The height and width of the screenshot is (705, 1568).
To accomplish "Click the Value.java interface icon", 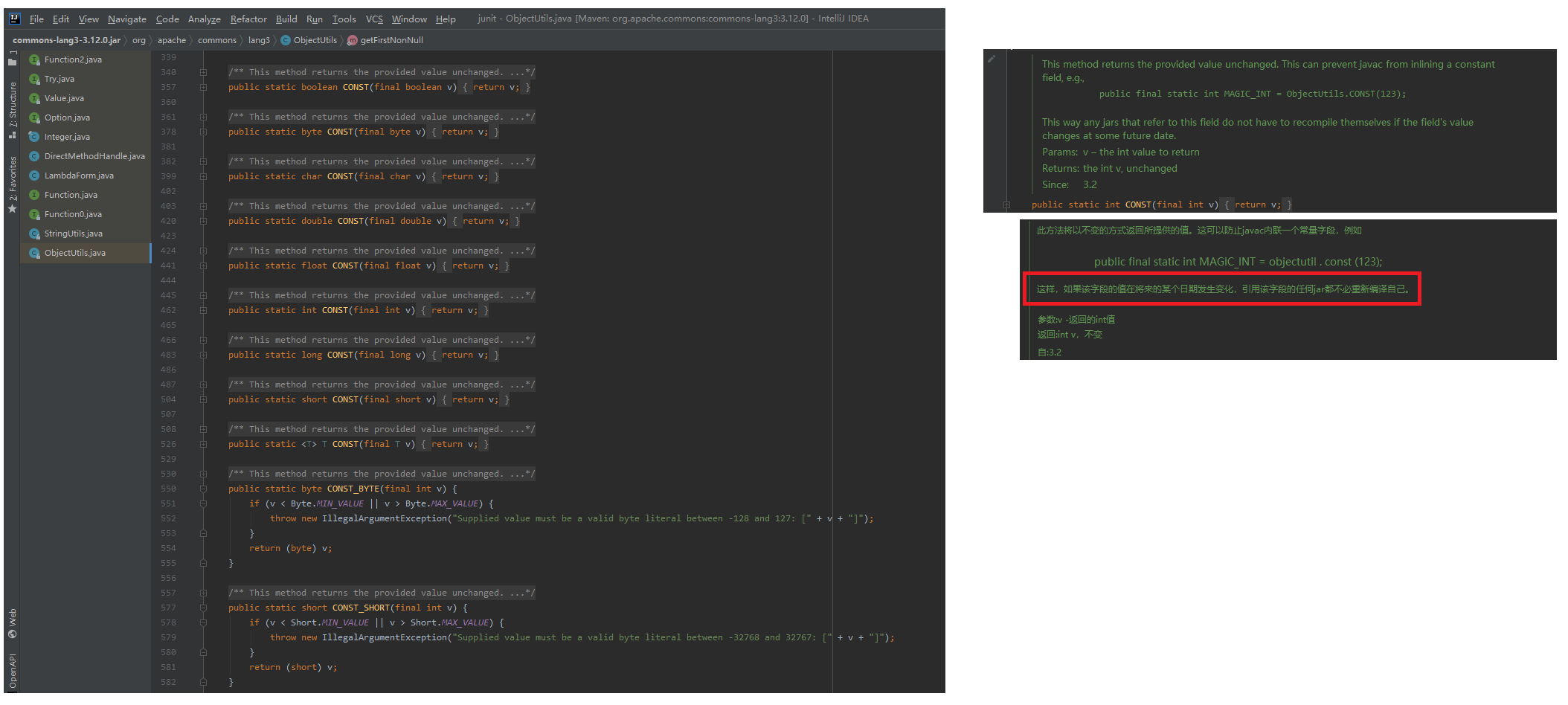I will (34, 98).
